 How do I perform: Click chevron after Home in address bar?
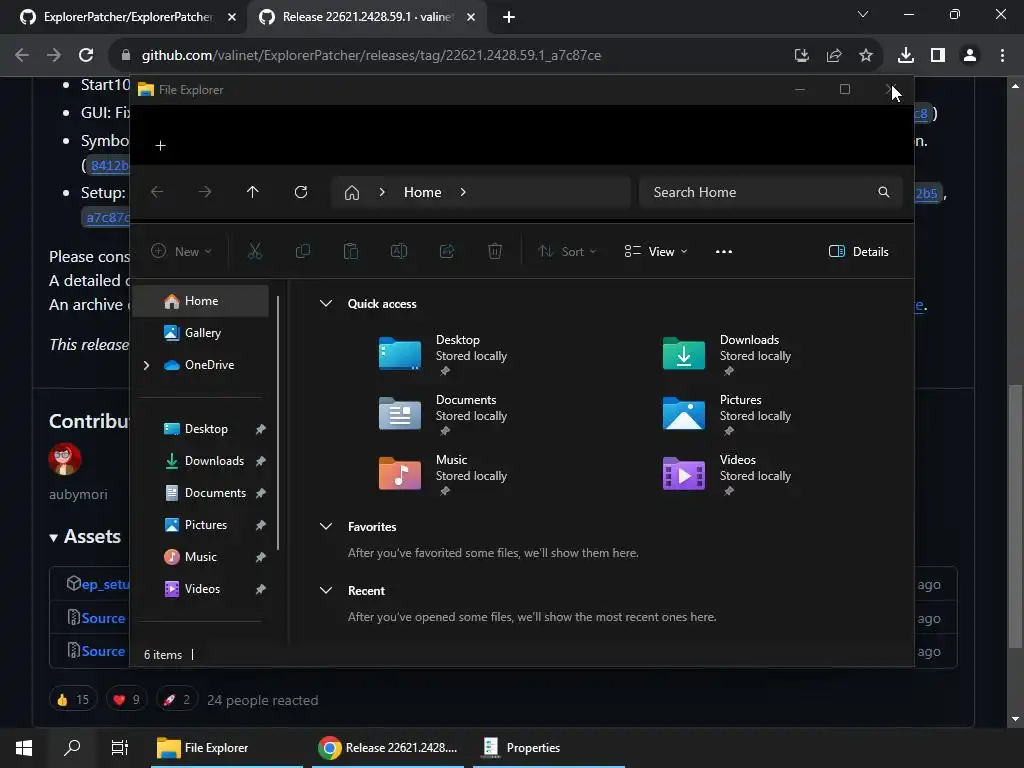463,192
